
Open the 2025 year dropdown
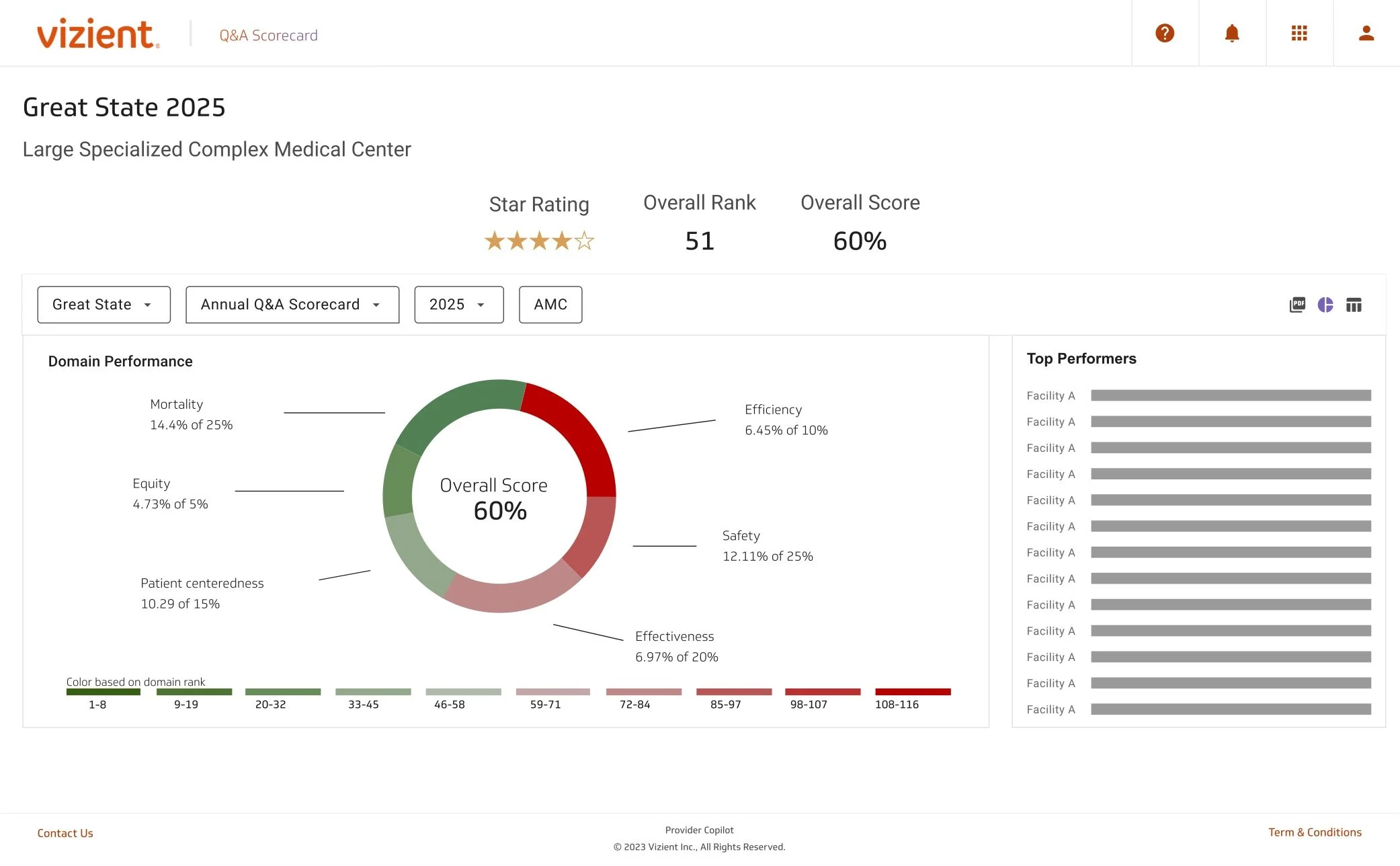(458, 305)
